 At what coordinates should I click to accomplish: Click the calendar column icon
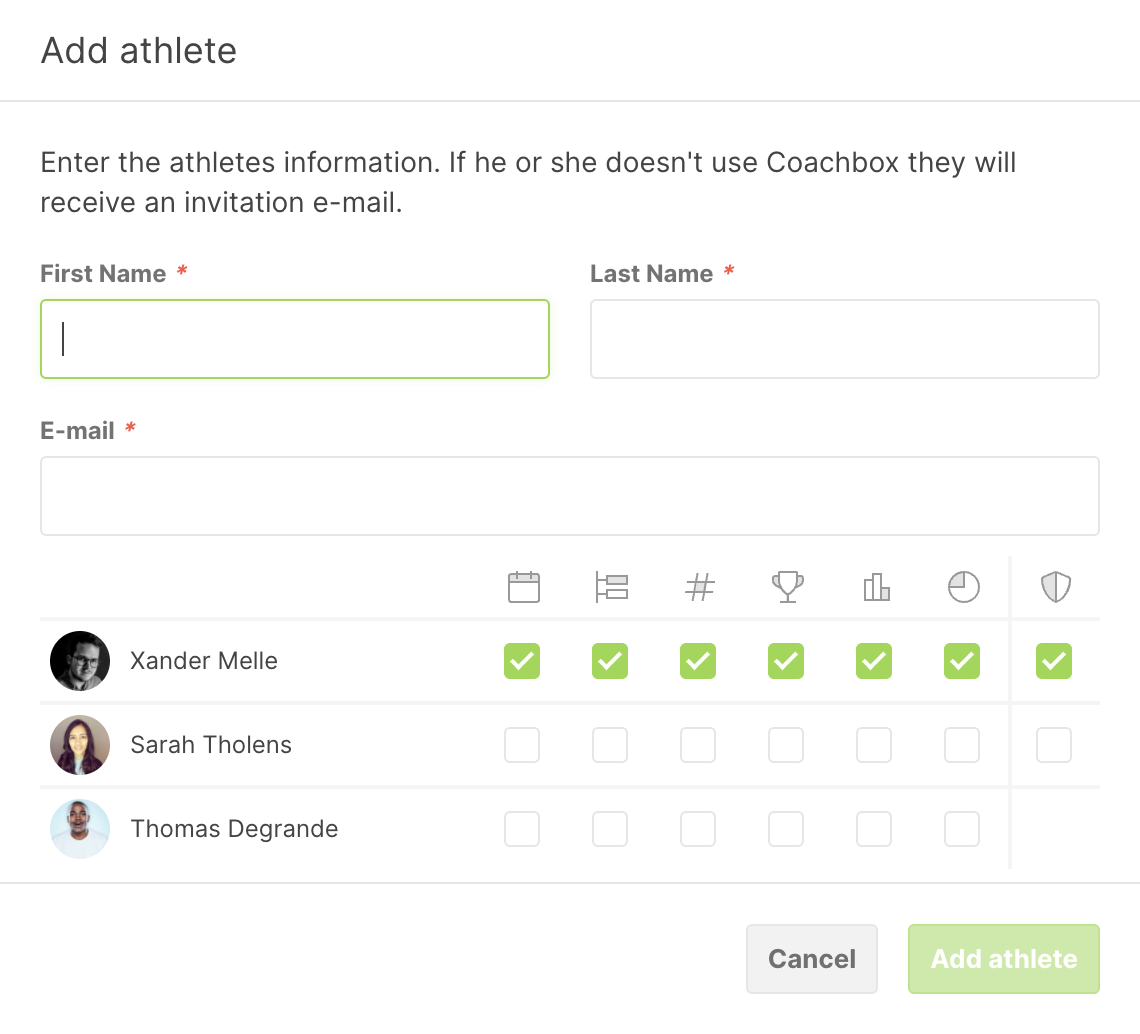click(x=523, y=587)
